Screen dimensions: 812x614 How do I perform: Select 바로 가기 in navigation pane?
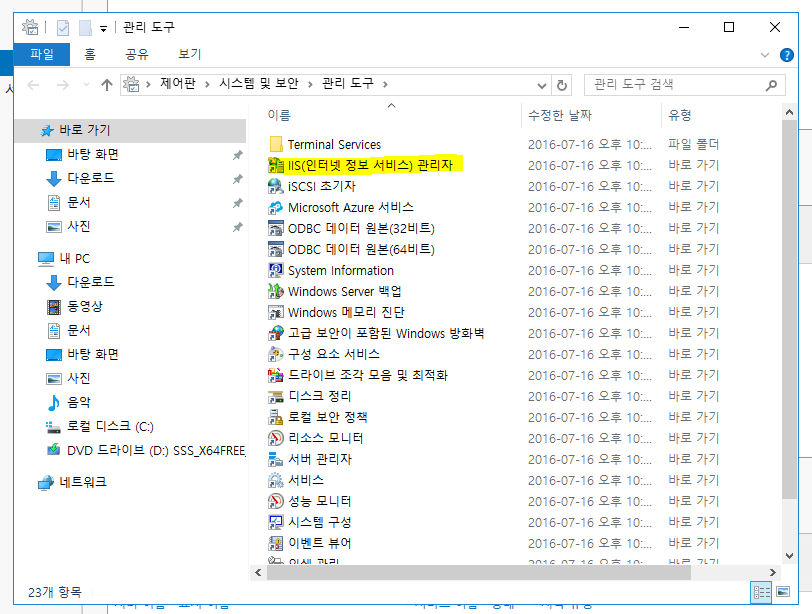click(x=130, y=130)
